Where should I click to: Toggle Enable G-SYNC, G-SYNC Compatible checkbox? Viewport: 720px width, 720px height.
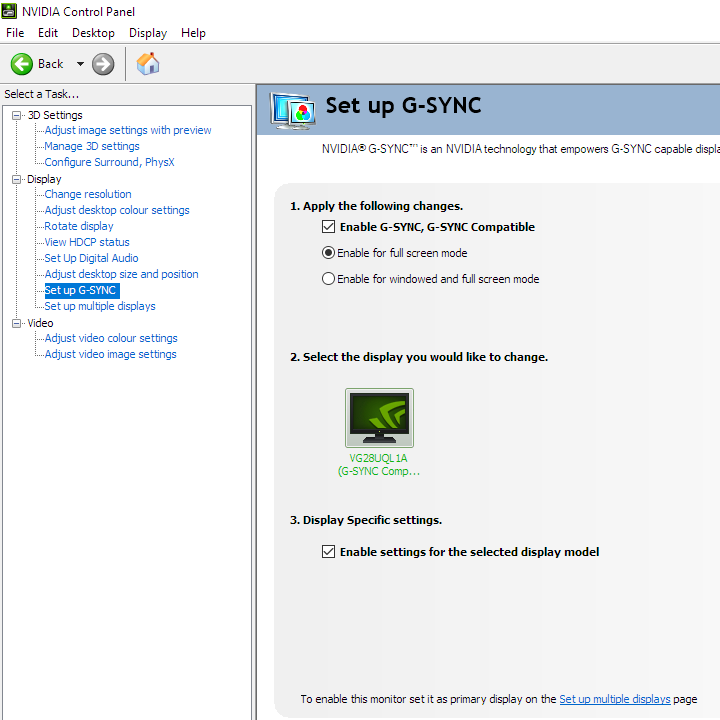click(328, 227)
